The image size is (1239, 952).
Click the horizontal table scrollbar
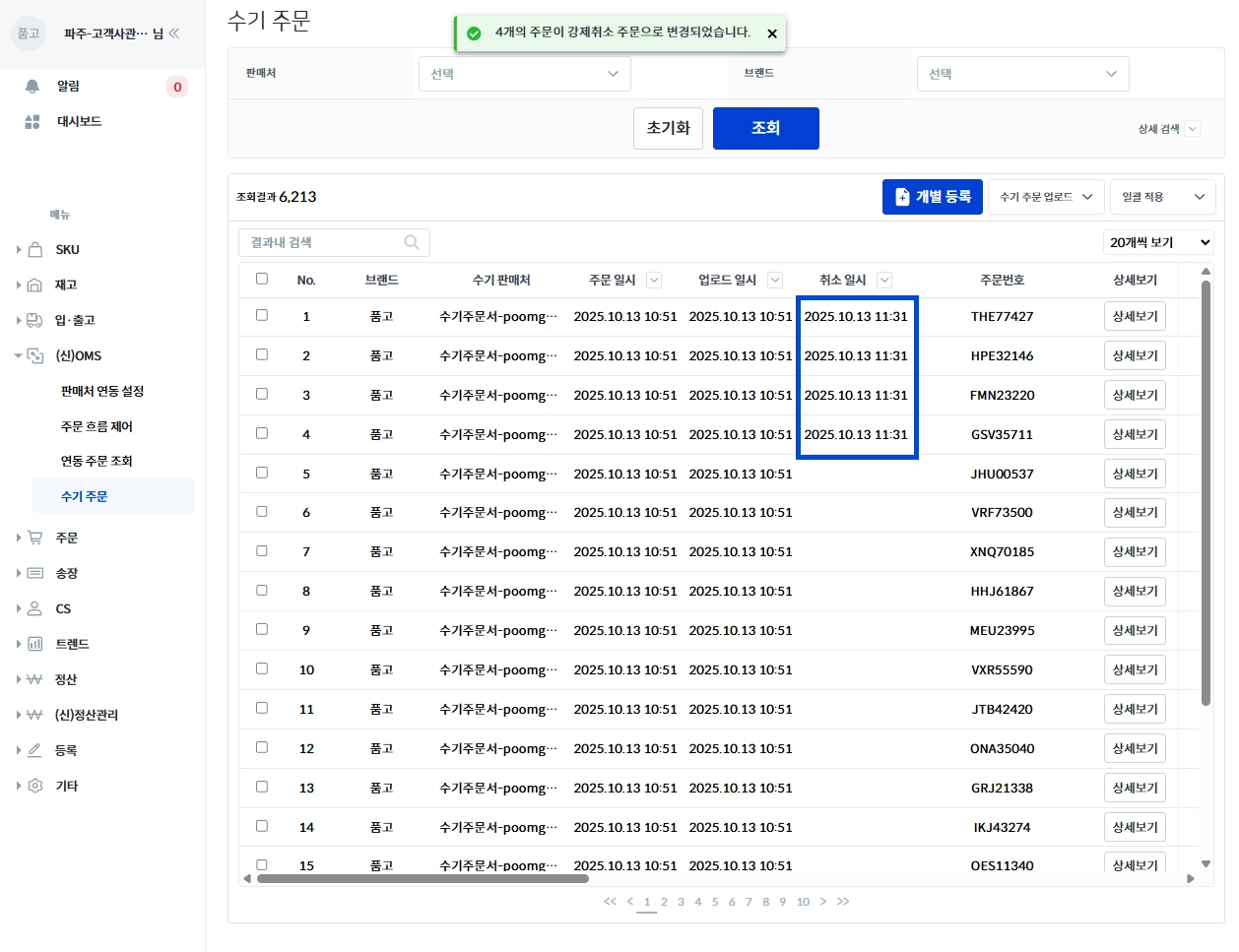pyautogui.click(x=423, y=878)
